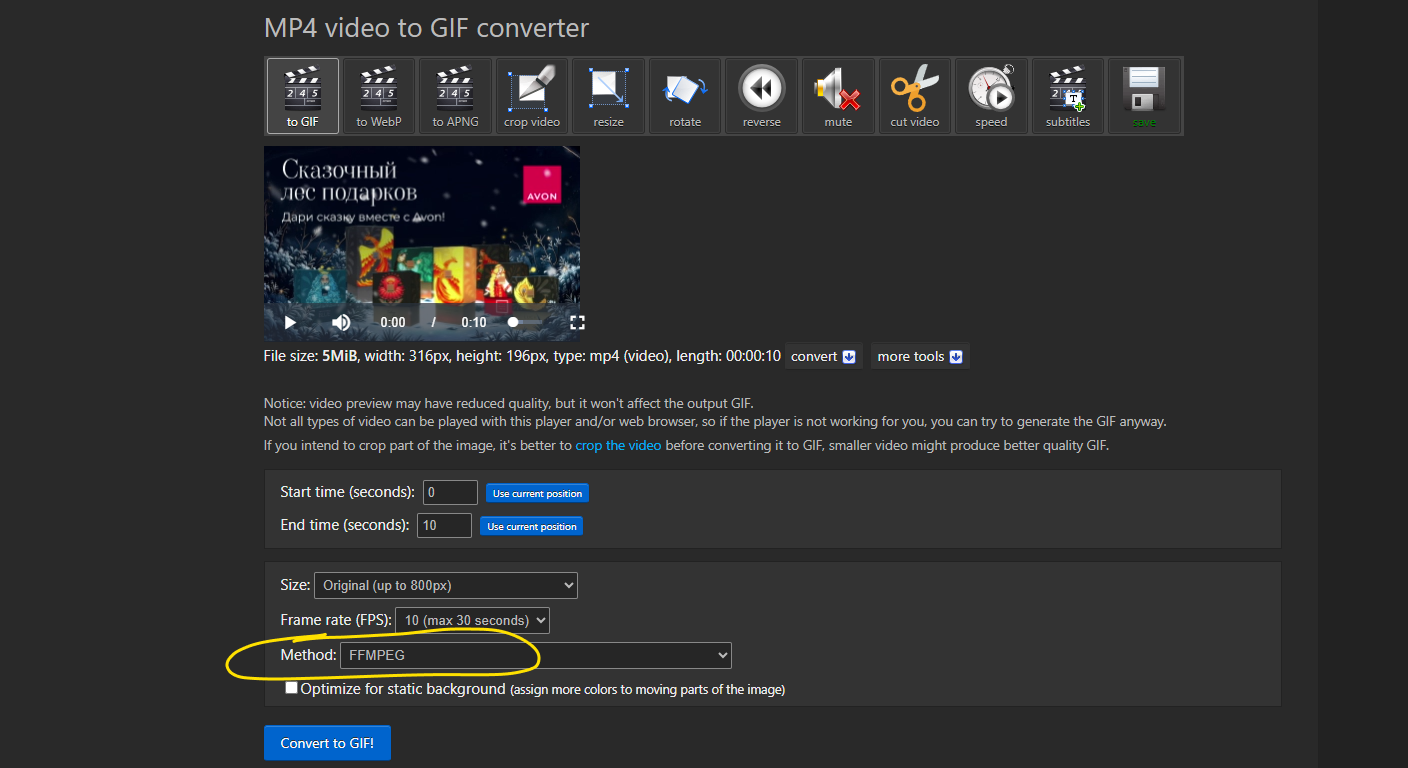1408x768 pixels.
Task: Play the video preview
Action: point(290,322)
